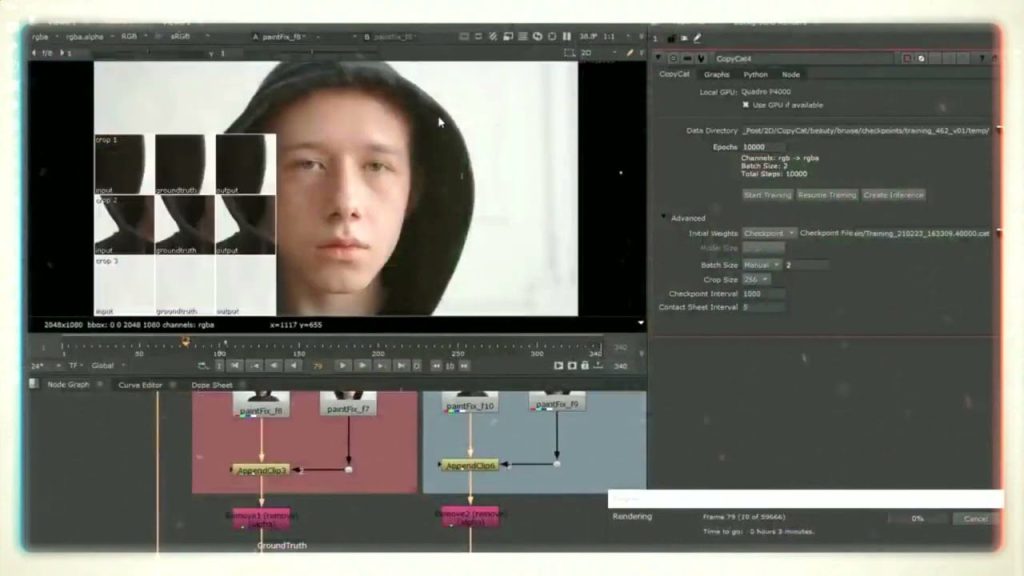
Task: Open the Curve Editor tab
Action: click(140, 384)
